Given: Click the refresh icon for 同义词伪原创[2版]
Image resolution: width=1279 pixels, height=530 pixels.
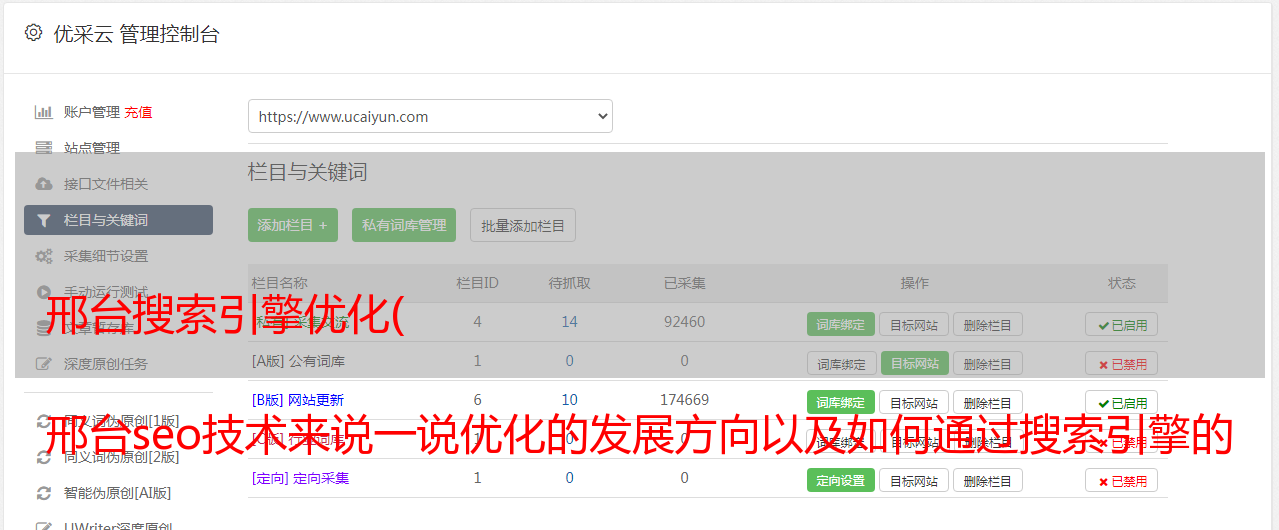Looking at the screenshot, I should (x=43, y=457).
